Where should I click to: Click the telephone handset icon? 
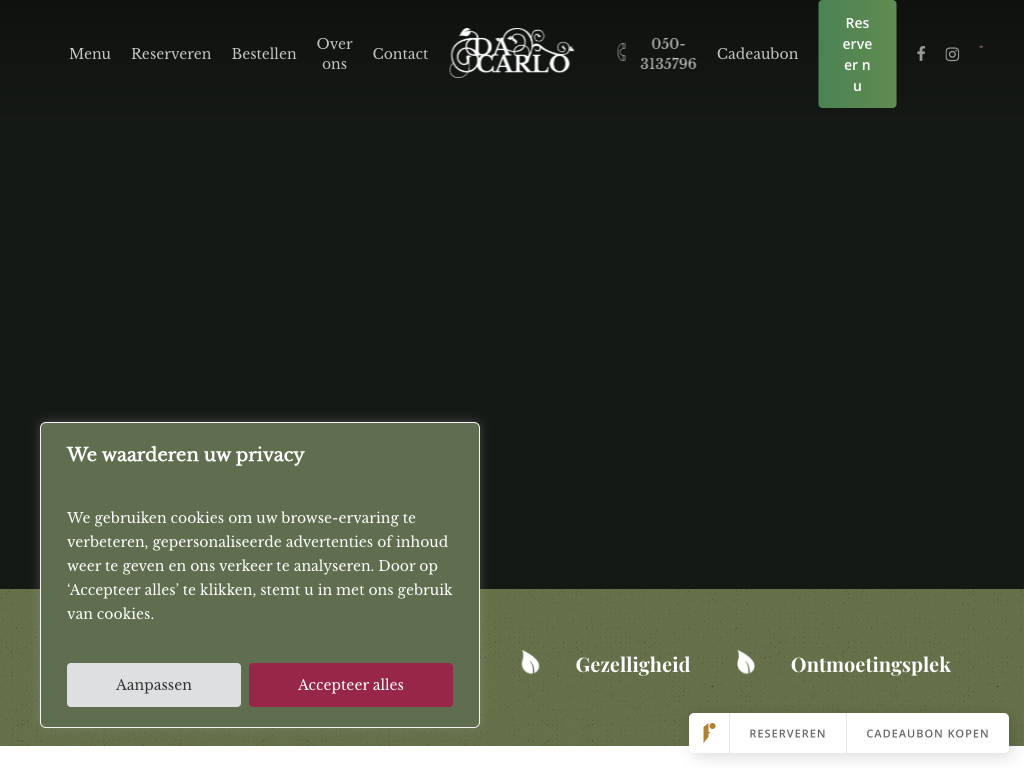click(621, 53)
